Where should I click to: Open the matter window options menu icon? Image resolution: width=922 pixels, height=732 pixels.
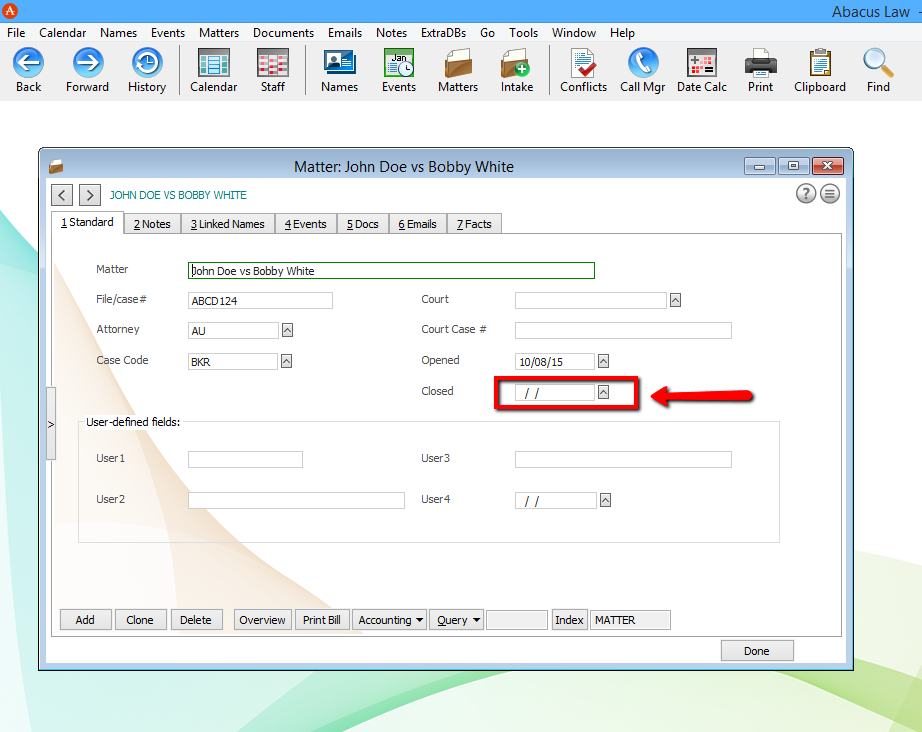click(830, 193)
